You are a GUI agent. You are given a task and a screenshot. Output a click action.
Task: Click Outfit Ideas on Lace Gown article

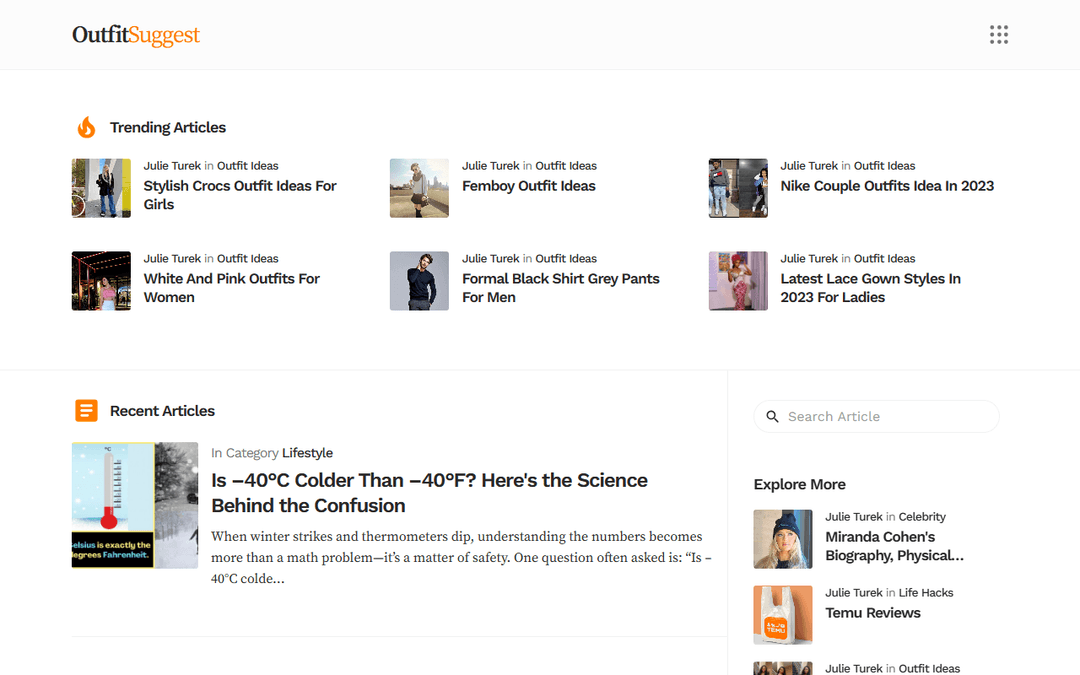[x=884, y=258]
